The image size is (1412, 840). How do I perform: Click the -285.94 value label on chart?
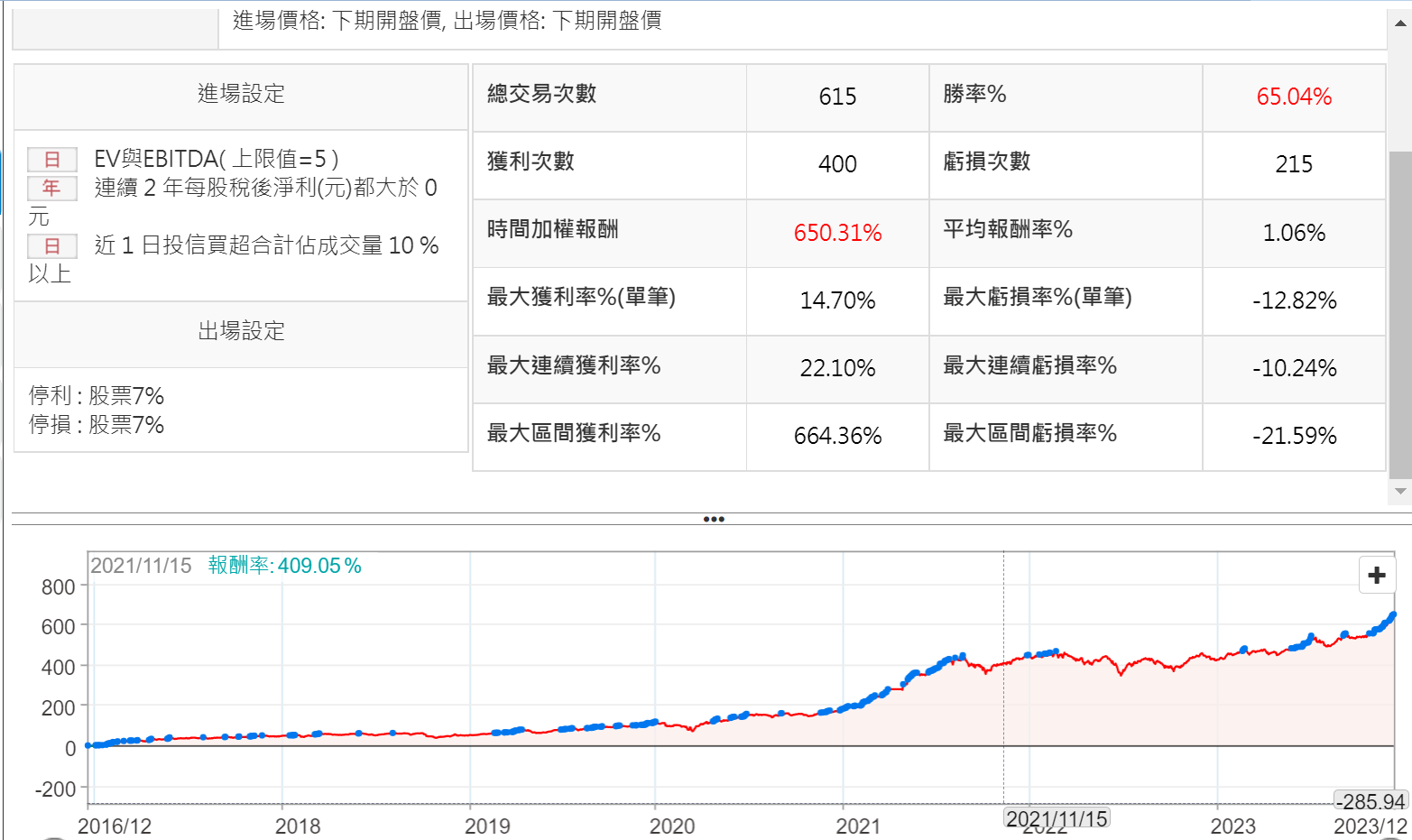coord(1370,801)
